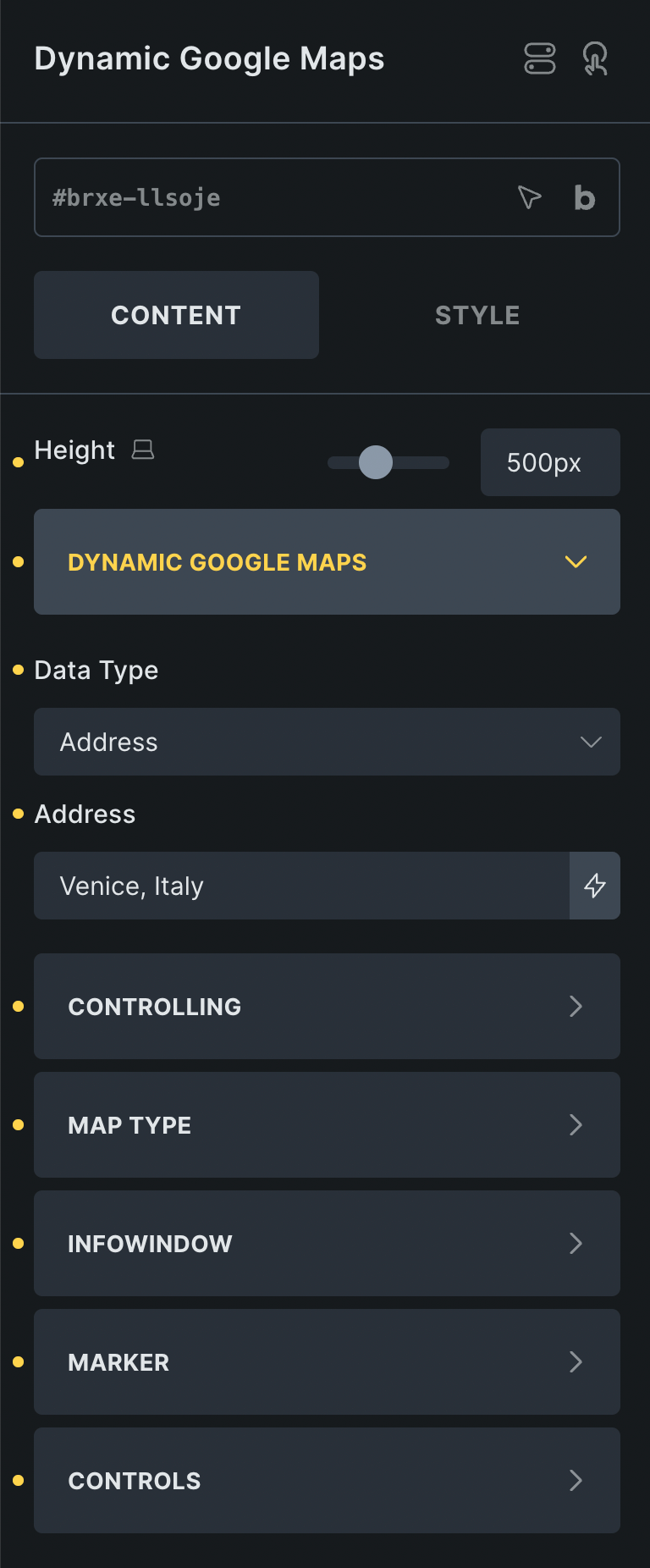Open dynamic data with the lightning bolt icon
Viewport: 650px width, 1568px height.
pyautogui.click(x=595, y=886)
